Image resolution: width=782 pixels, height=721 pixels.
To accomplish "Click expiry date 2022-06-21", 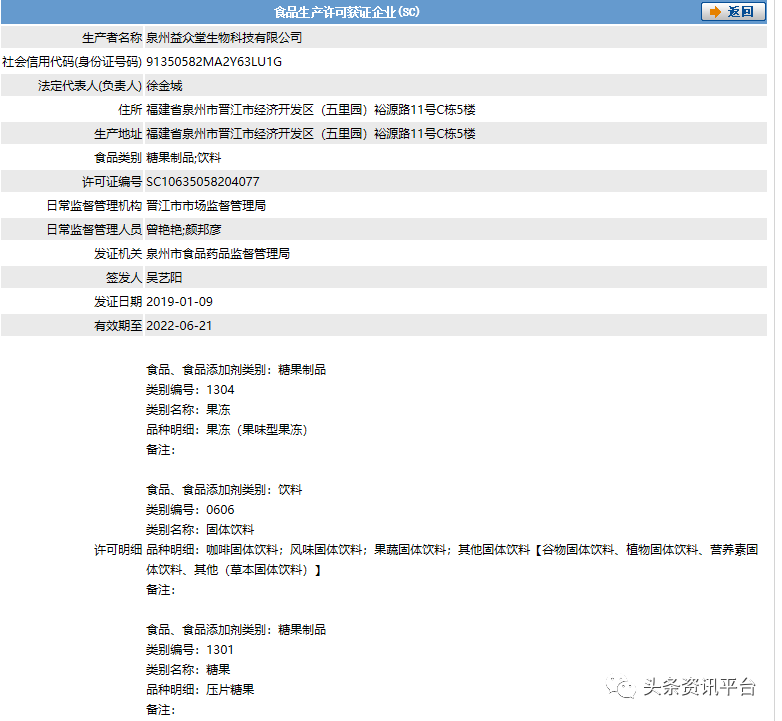I will (x=179, y=326).
